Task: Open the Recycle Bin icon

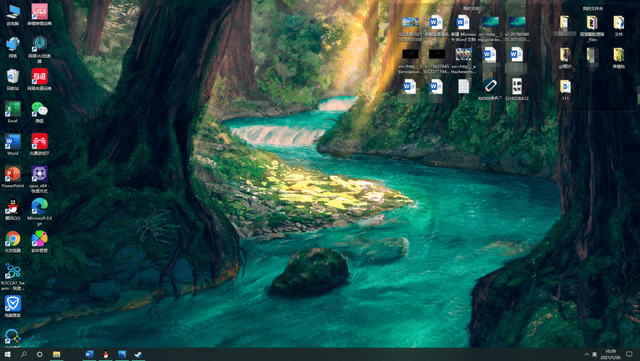Action: 13,79
